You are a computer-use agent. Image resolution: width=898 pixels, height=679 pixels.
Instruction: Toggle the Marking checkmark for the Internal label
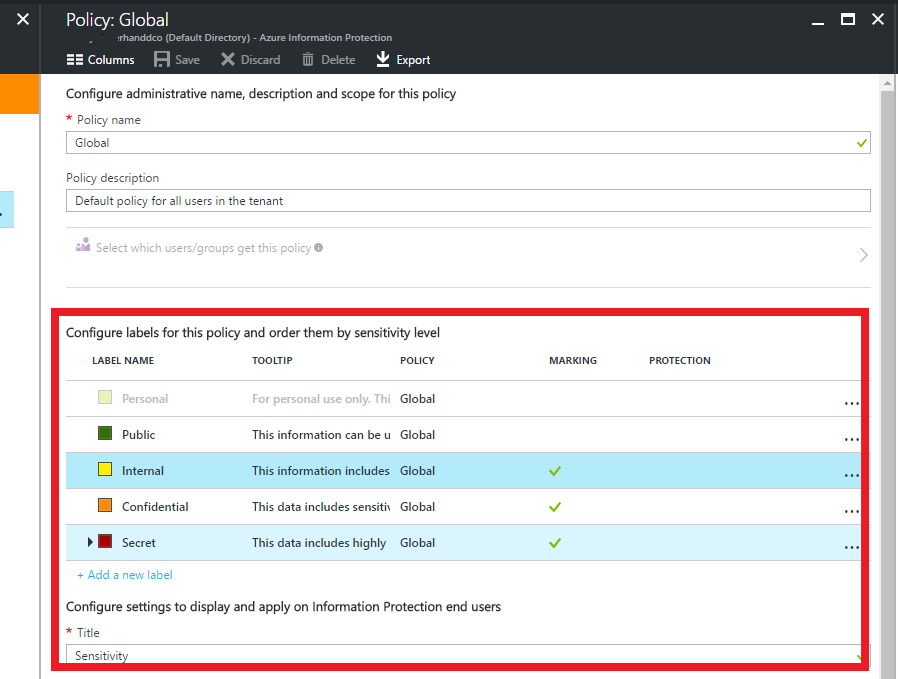click(555, 470)
